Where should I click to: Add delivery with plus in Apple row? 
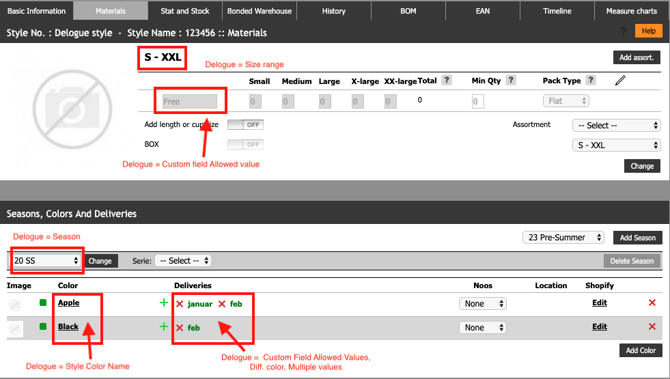point(163,303)
